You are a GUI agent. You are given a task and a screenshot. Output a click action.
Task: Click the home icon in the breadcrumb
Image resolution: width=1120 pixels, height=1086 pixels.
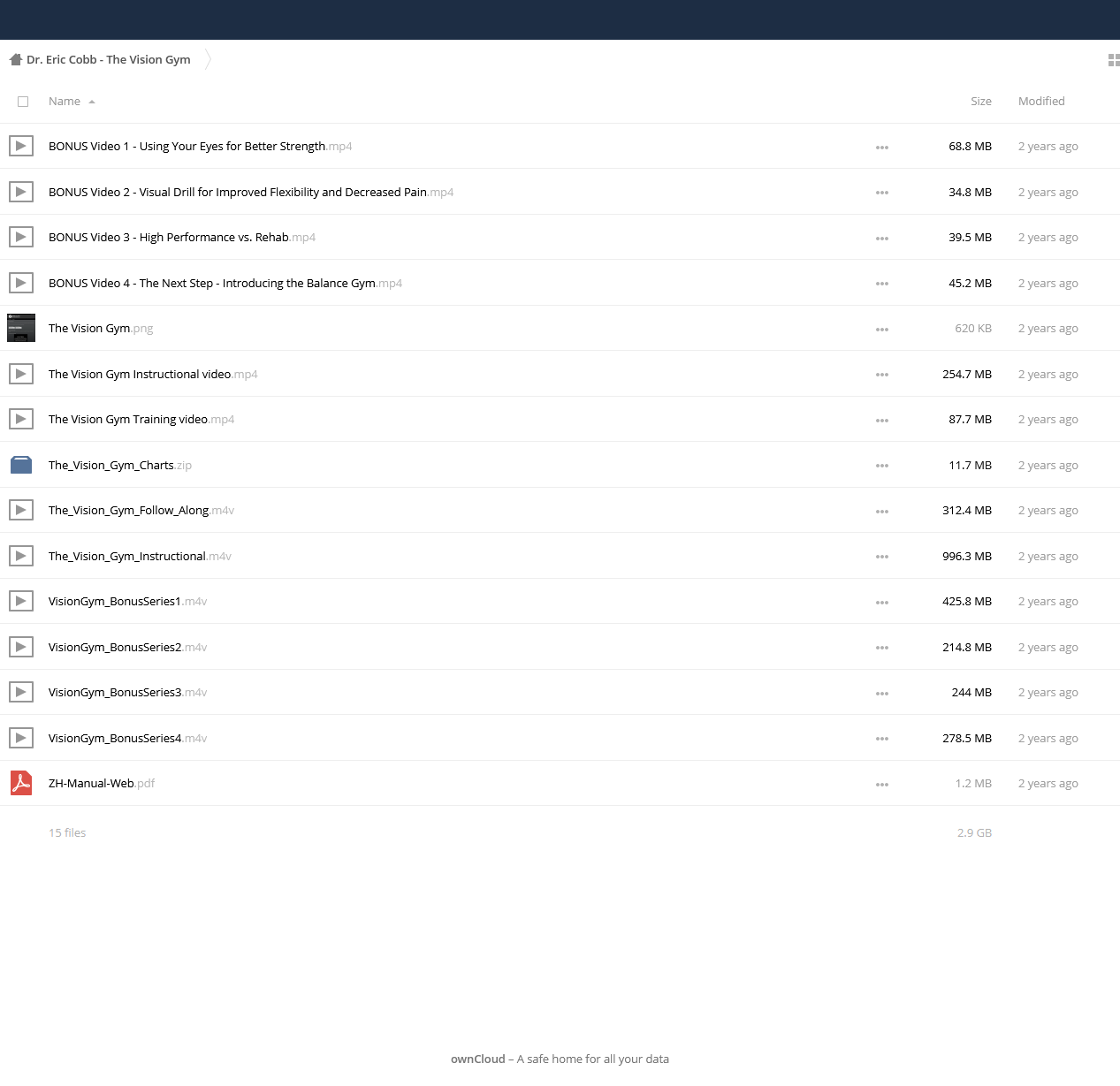click(15, 60)
